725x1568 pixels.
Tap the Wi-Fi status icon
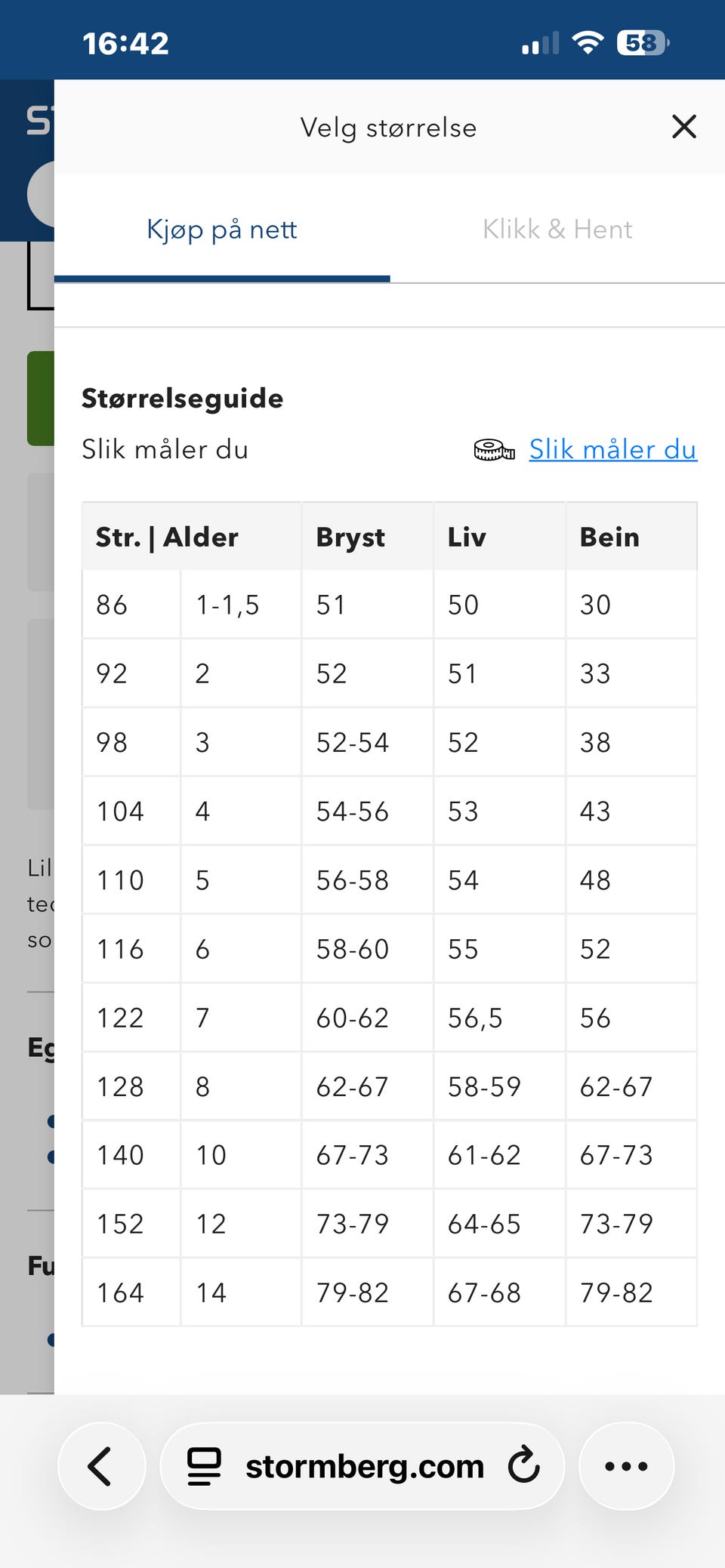(588, 42)
